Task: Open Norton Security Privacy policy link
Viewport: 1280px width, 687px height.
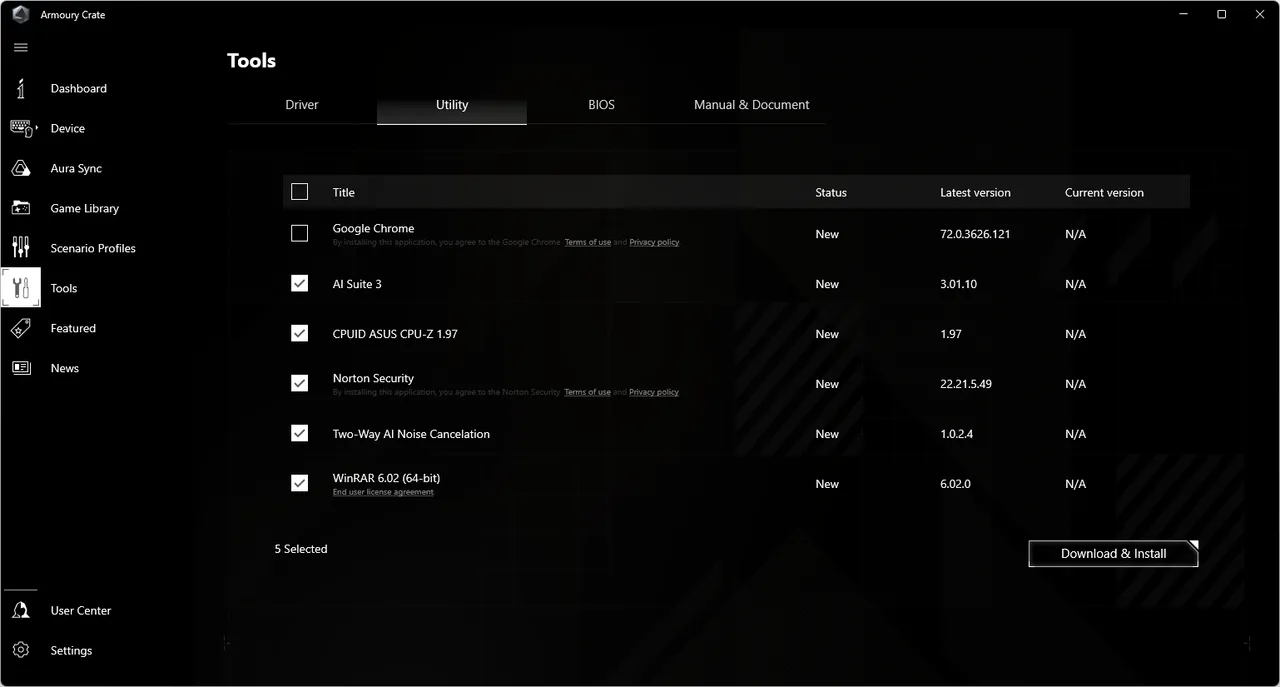Action: click(x=654, y=393)
